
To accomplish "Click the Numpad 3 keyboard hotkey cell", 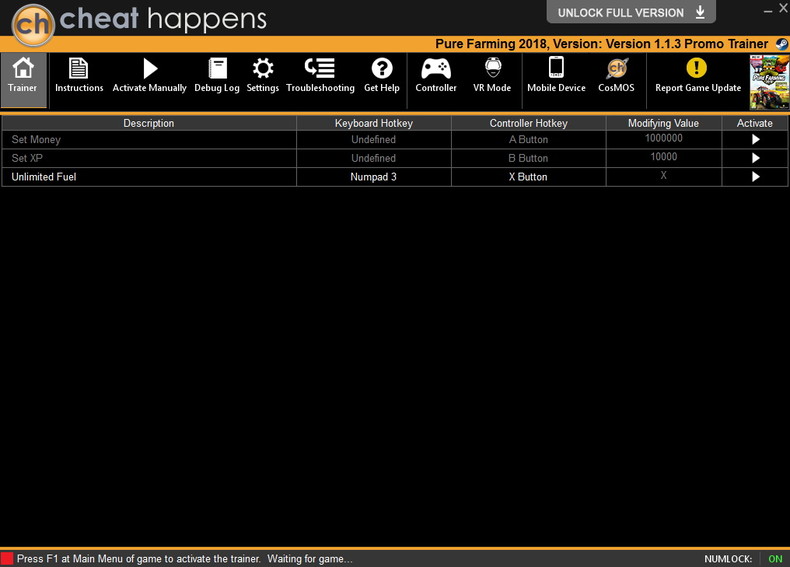I will tap(373, 177).
